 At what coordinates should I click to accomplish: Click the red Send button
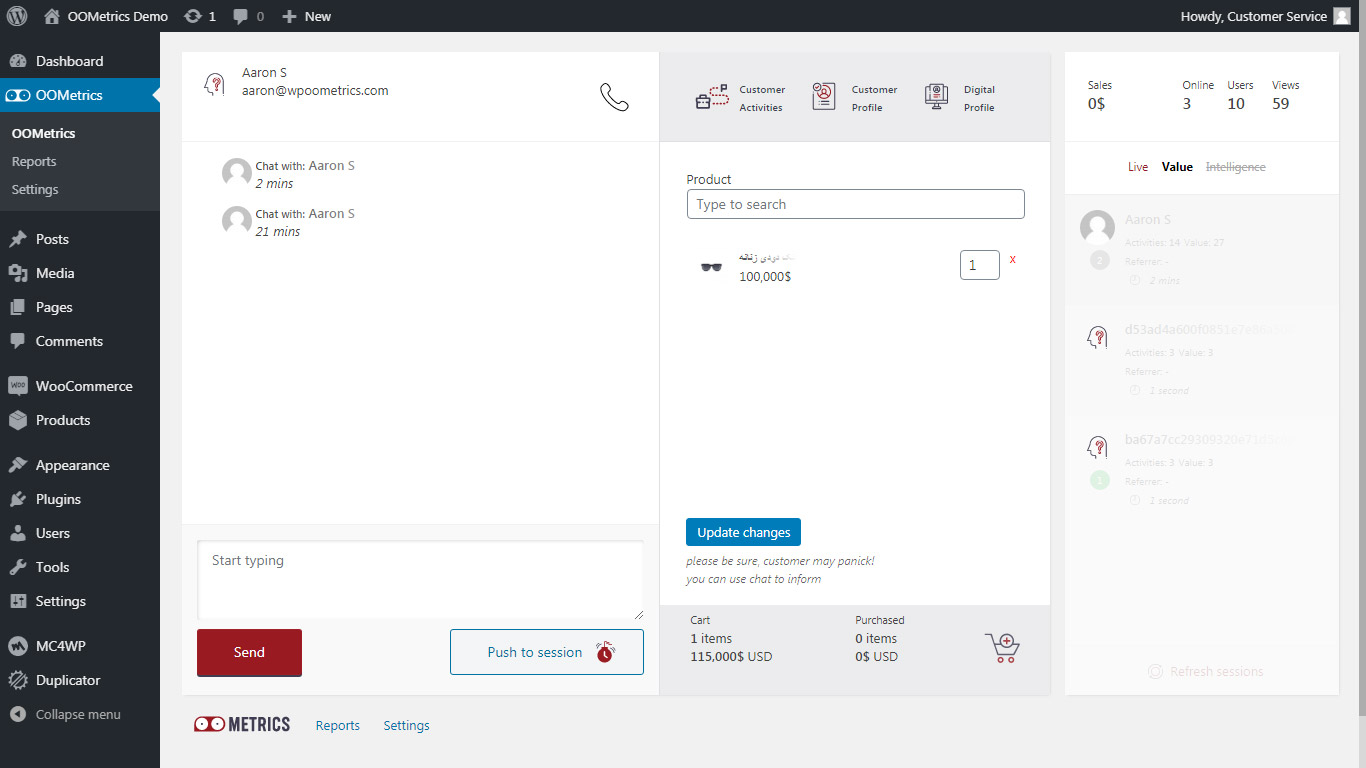pos(249,653)
